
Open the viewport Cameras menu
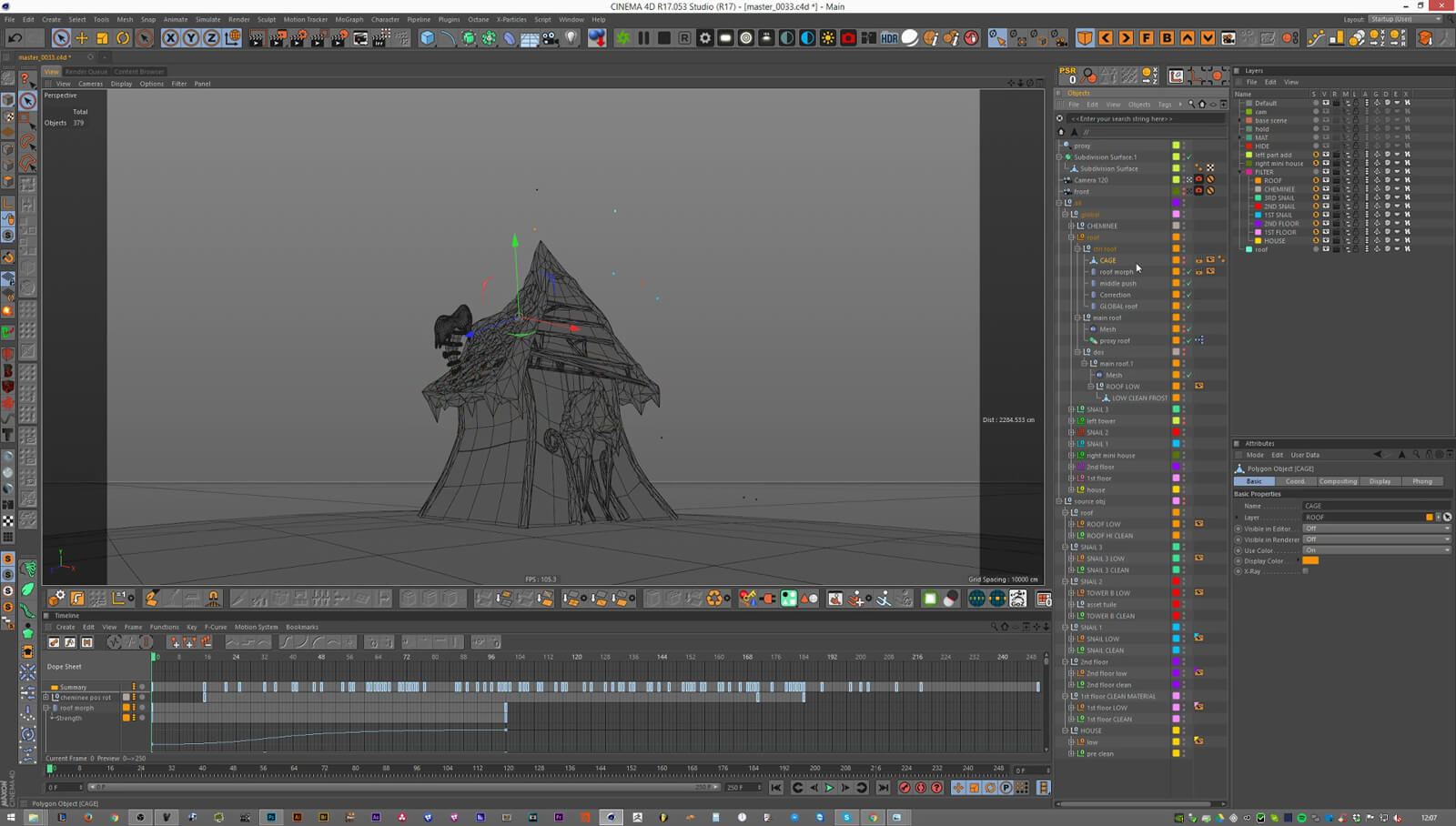tap(91, 84)
